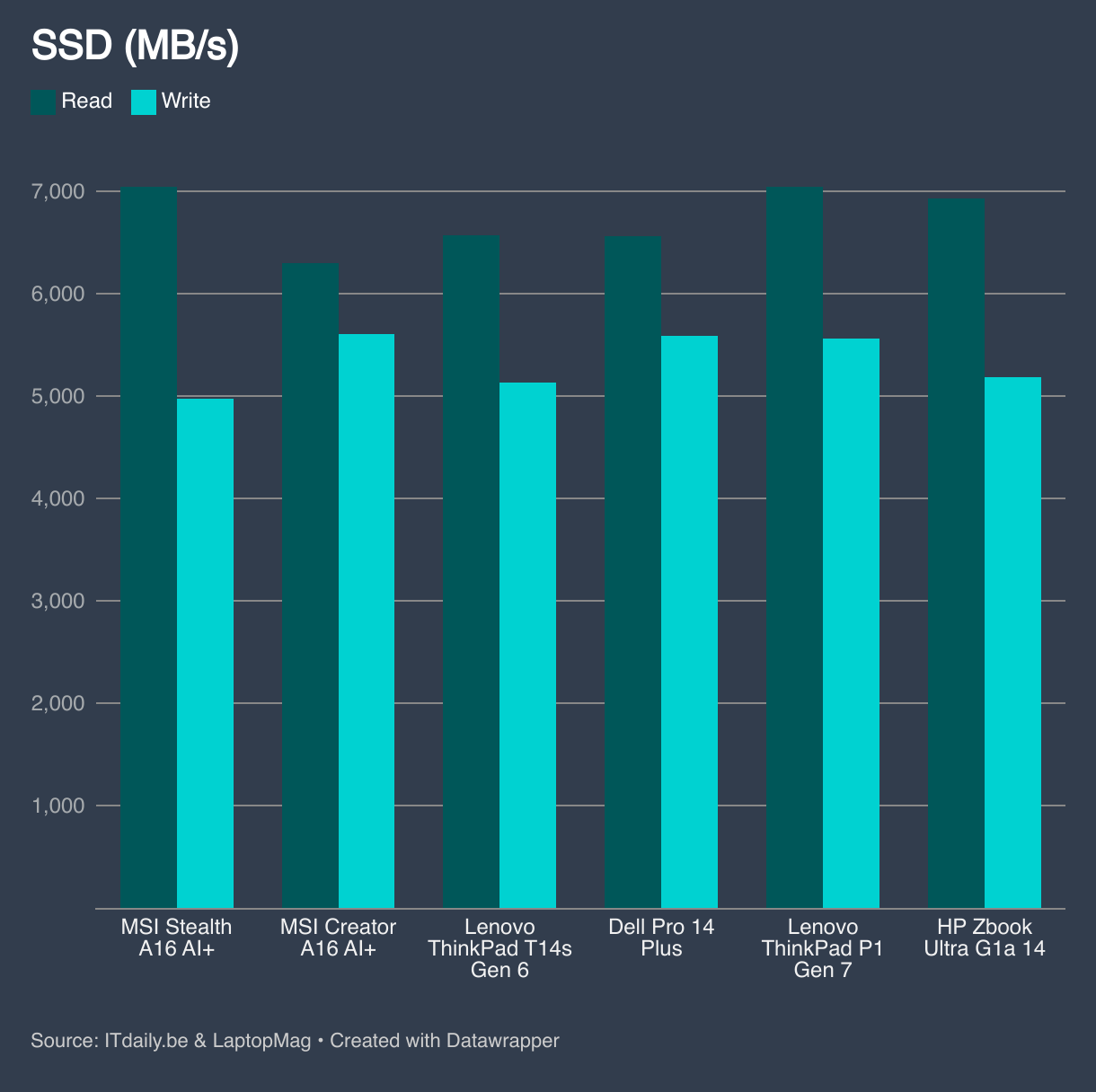
Task: Select the MSI Creator A16 AI+ Write bar
Action: coord(367,621)
